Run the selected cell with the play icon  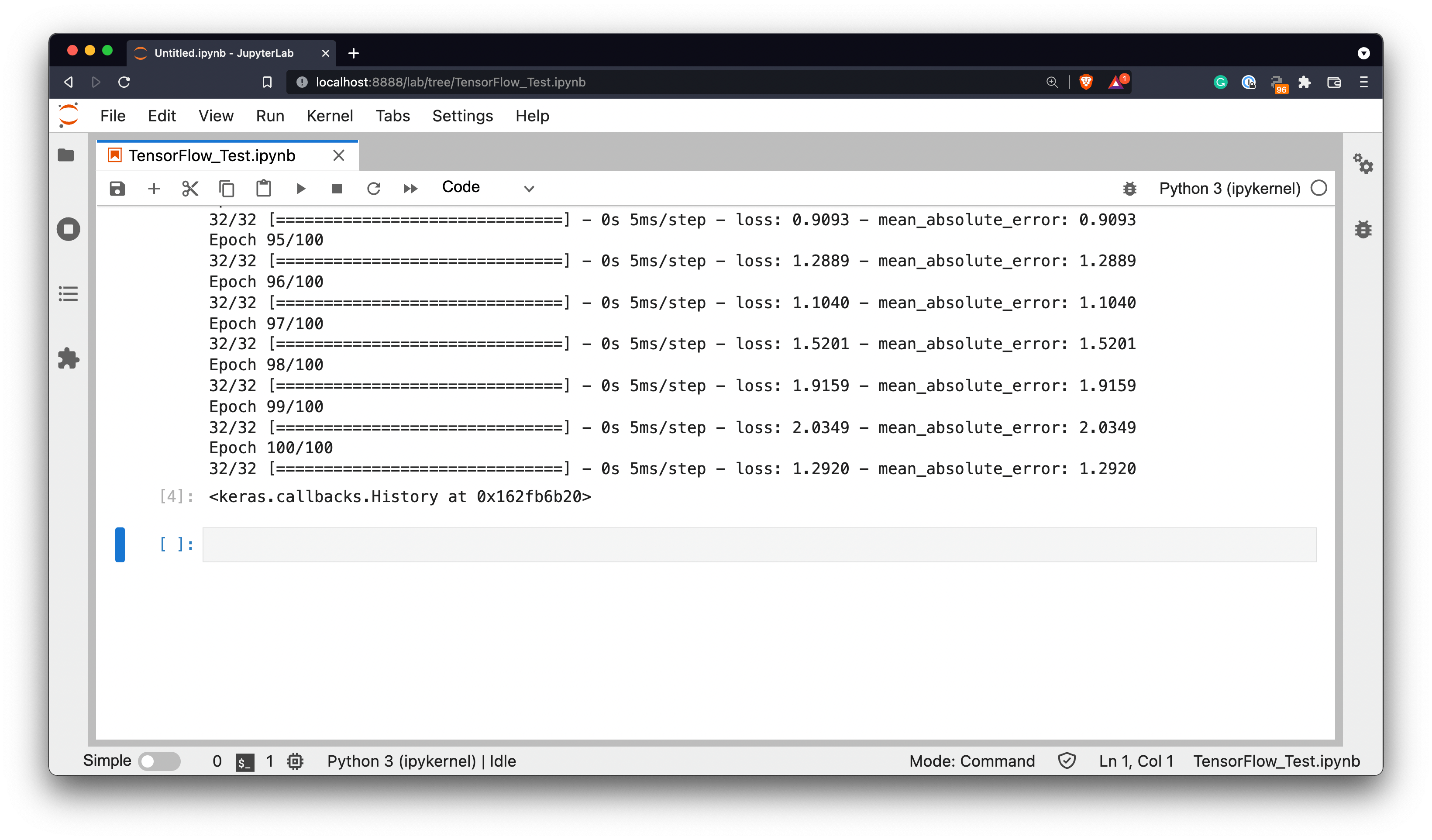301,188
